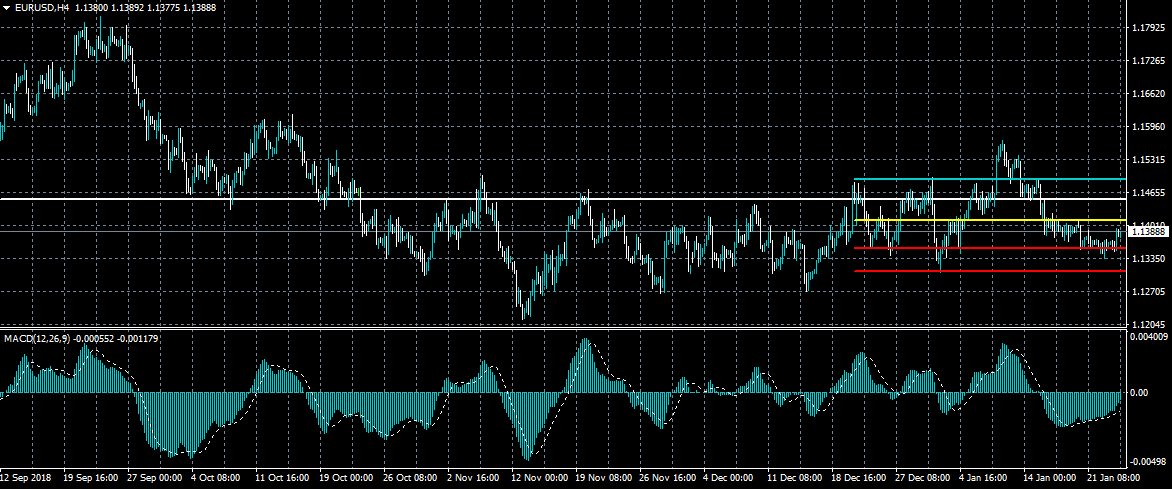Click the triangle arrow beside EURUSD,H4
Screen dimensions: 1172x489
pyautogui.click(x=7, y=7)
